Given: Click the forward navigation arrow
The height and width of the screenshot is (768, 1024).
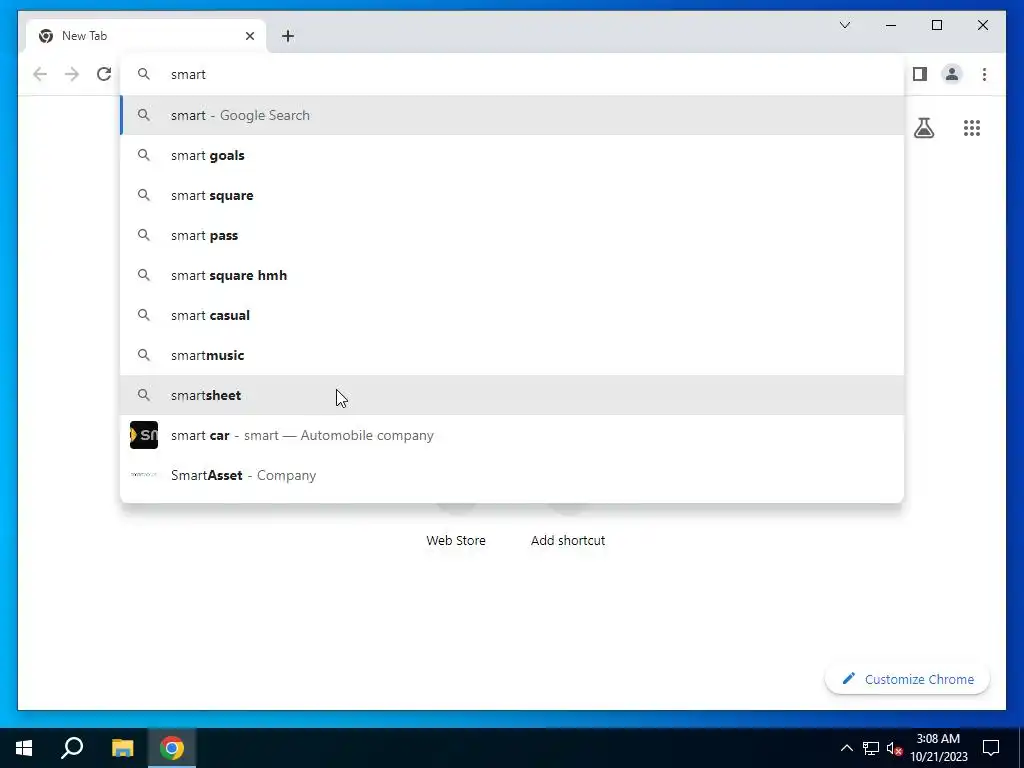Looking at the screenshot, I should pos(72,74).
